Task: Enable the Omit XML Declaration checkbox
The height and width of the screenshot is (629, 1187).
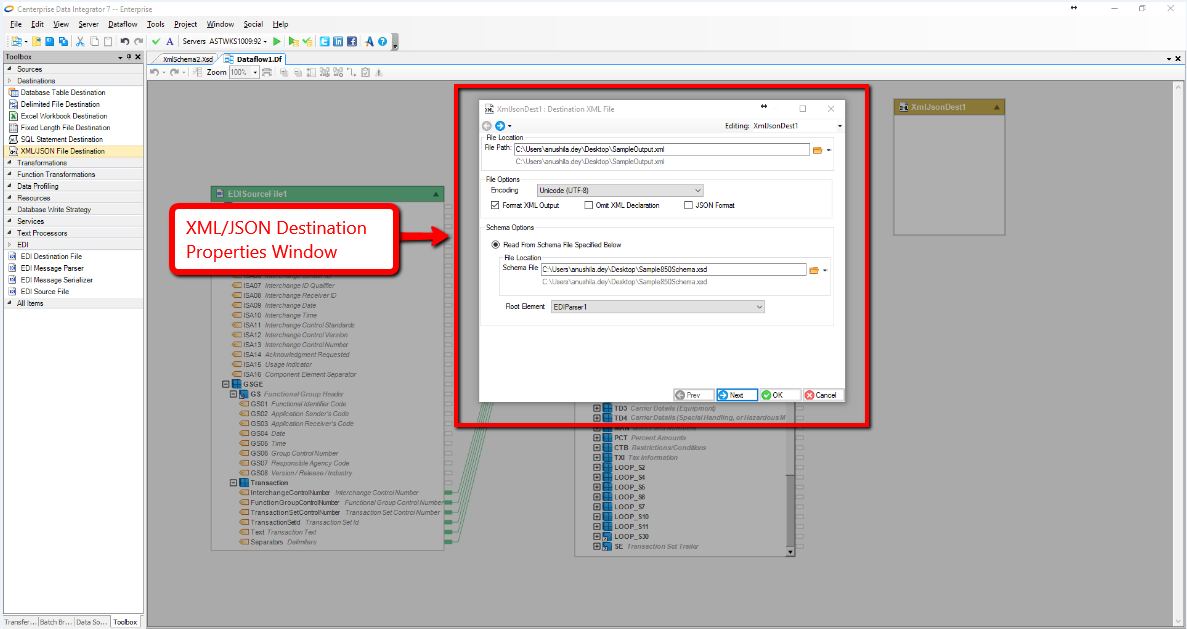Action: click(x=589, y=205)
